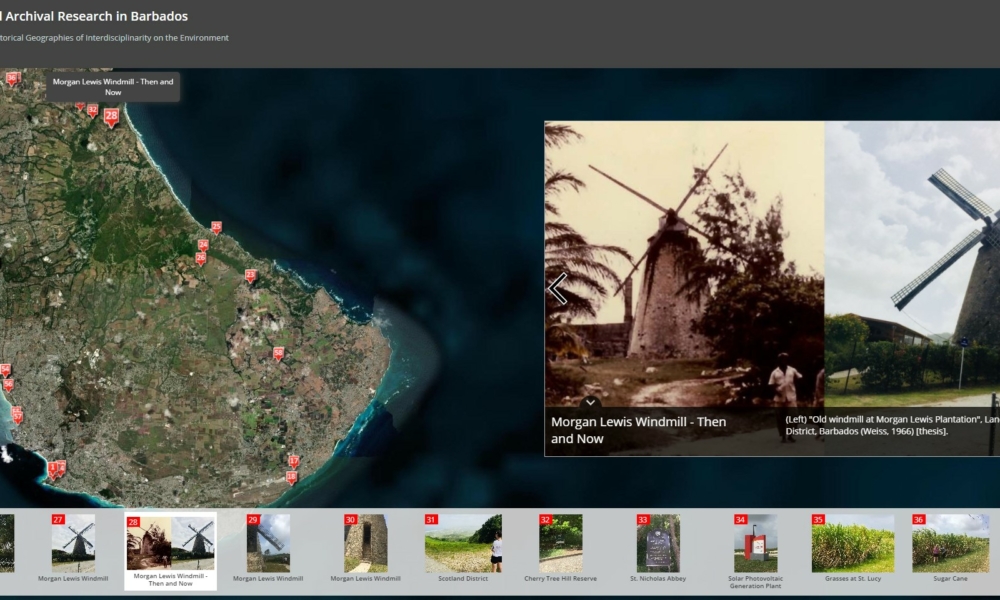
Task: Select the St. Nicholas Abbey thumbnail
Action: click(658, 543)
